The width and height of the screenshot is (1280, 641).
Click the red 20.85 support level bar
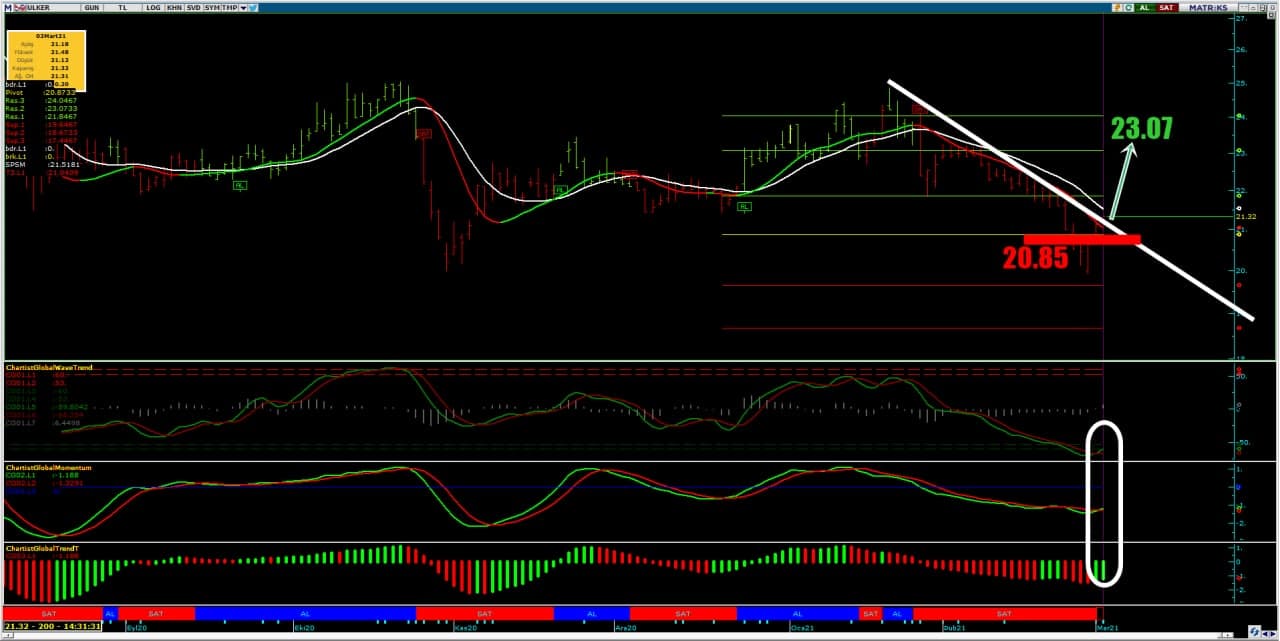tap(1081, 239)
